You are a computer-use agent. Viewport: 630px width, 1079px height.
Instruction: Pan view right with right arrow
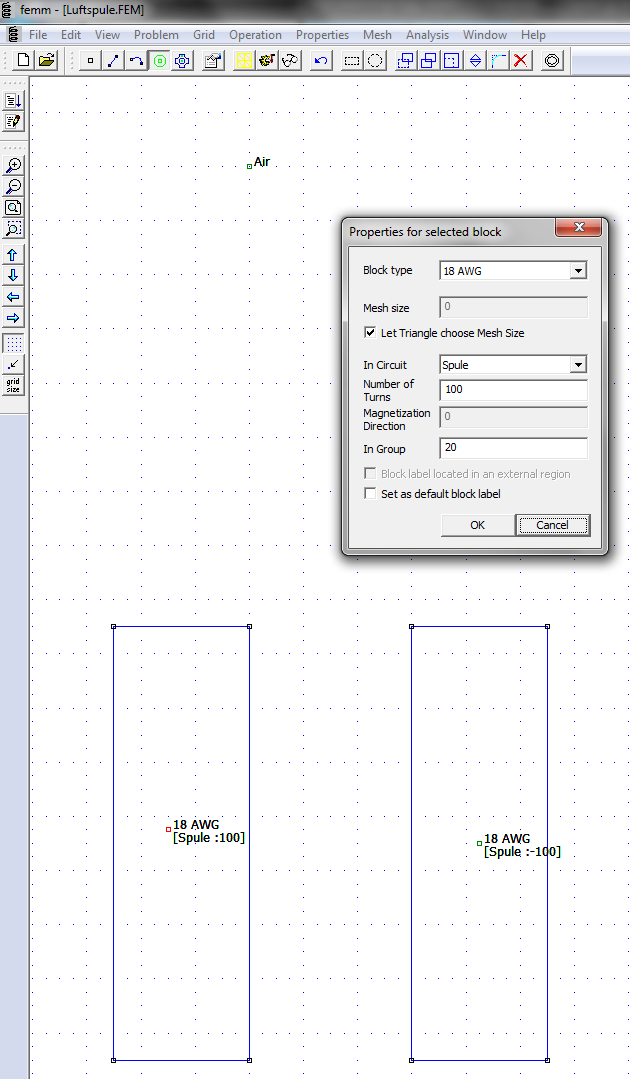point(12,319)
